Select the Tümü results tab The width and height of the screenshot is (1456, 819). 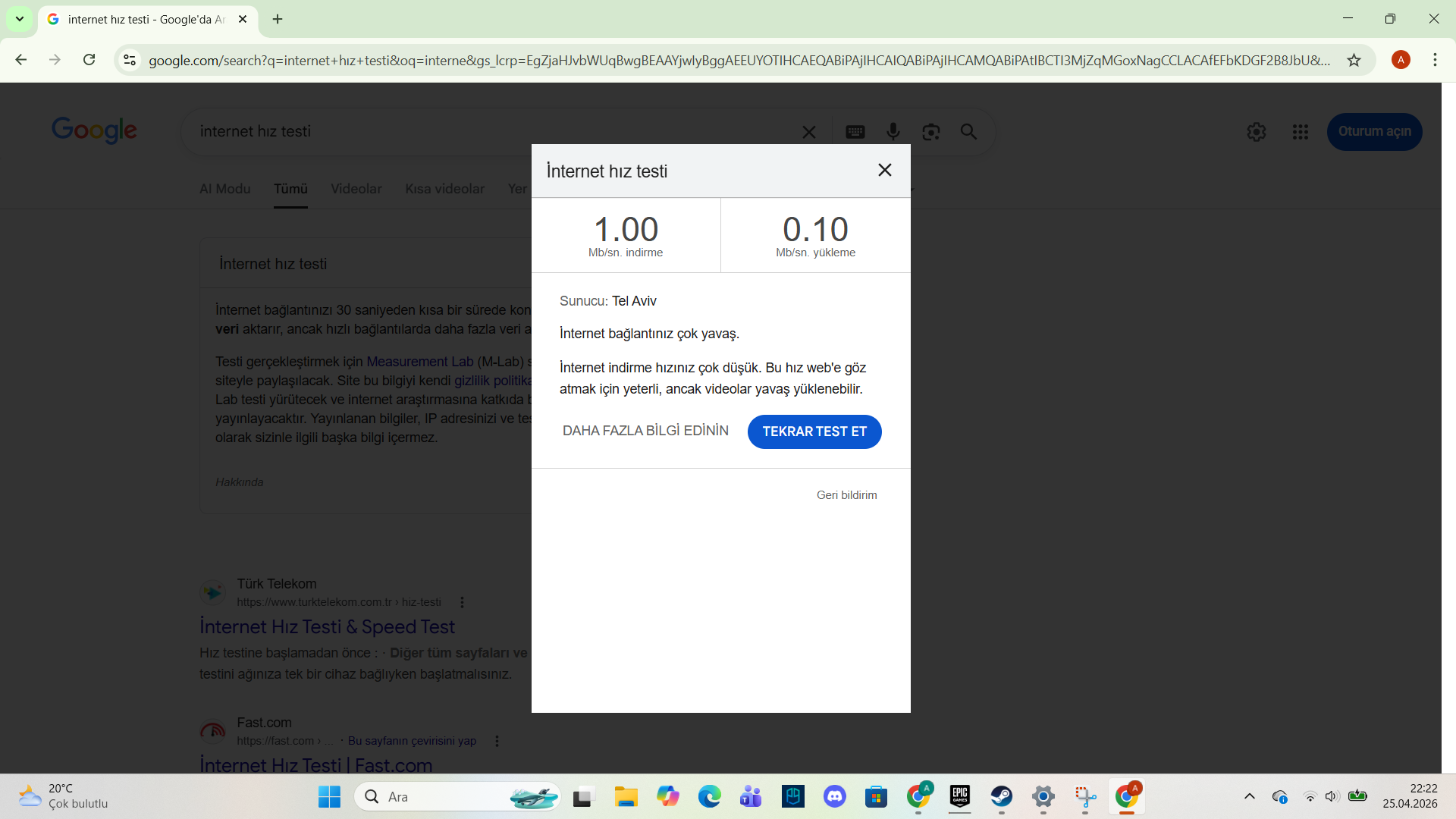[290, 189]
